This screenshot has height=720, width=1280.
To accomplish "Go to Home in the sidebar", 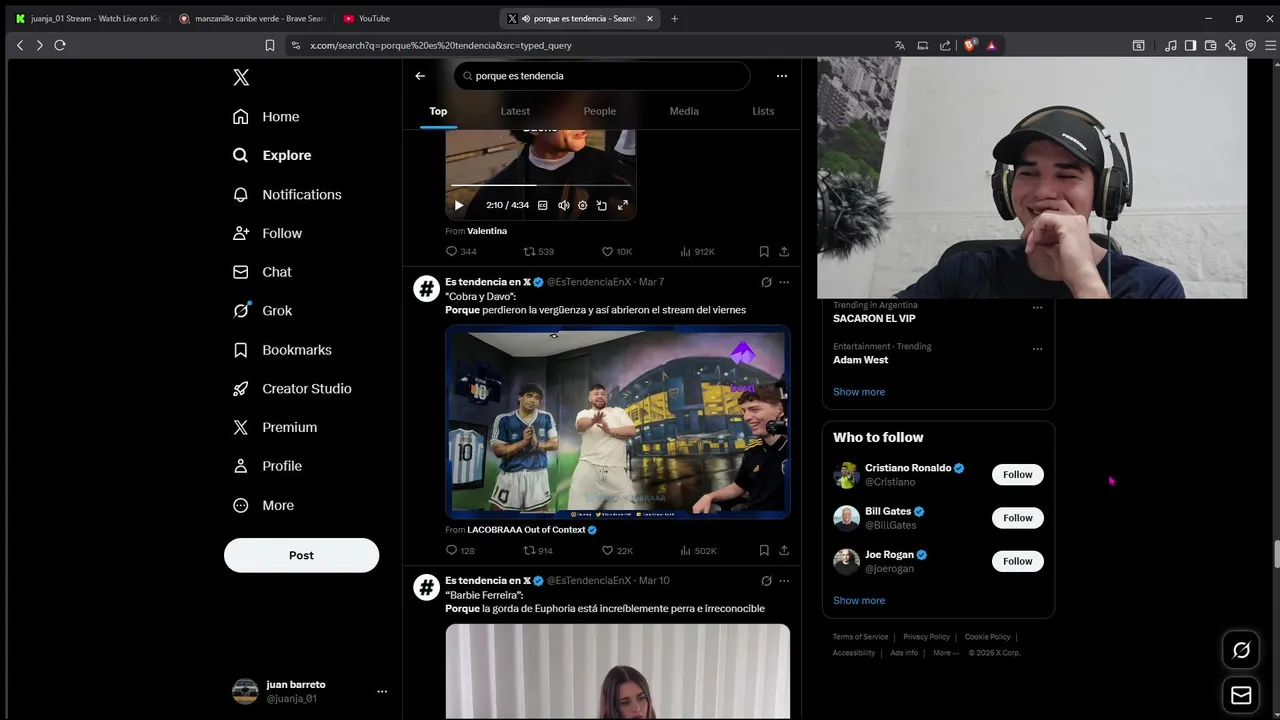I will coord(266,117).
